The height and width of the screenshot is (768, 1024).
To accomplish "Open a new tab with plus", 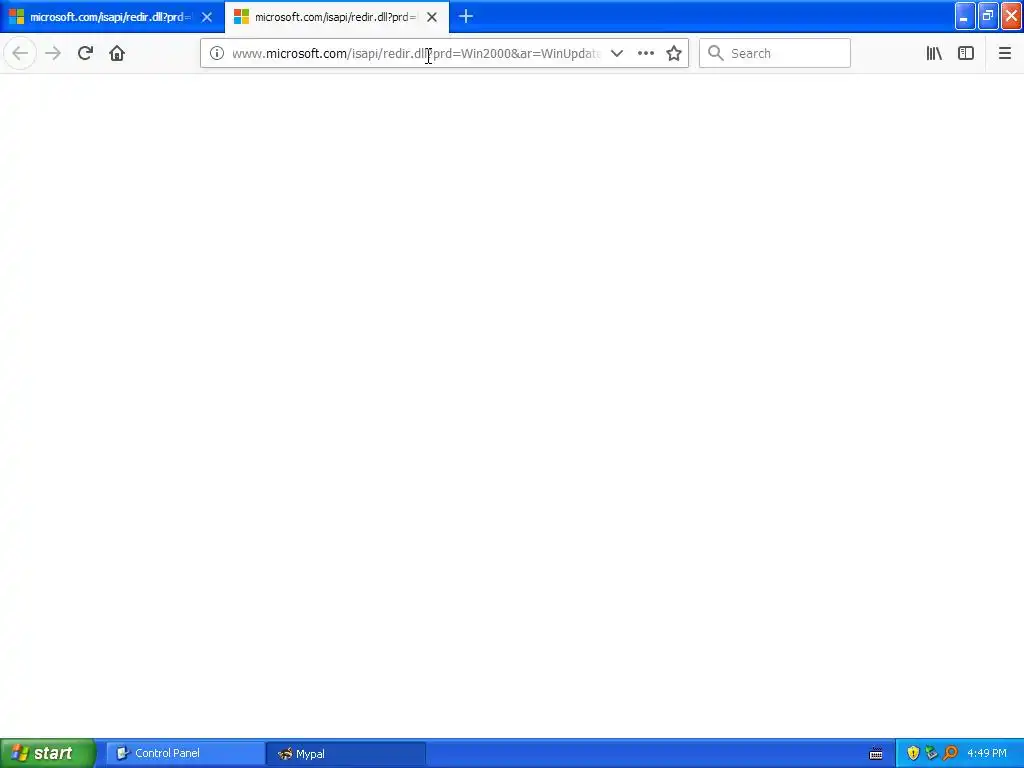I will (x=466, y=17).
